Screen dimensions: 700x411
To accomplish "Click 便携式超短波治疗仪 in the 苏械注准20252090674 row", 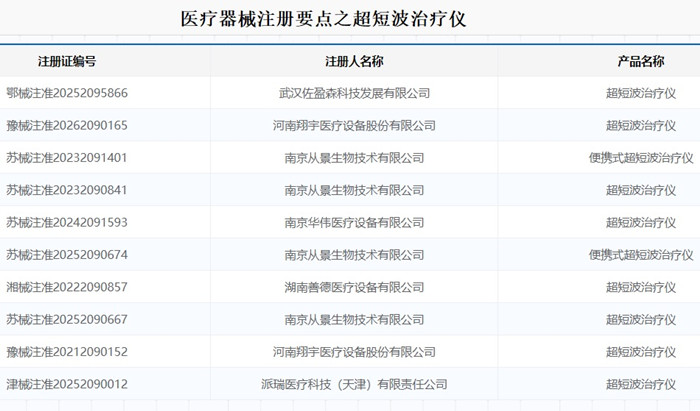I will coord(641,255).
